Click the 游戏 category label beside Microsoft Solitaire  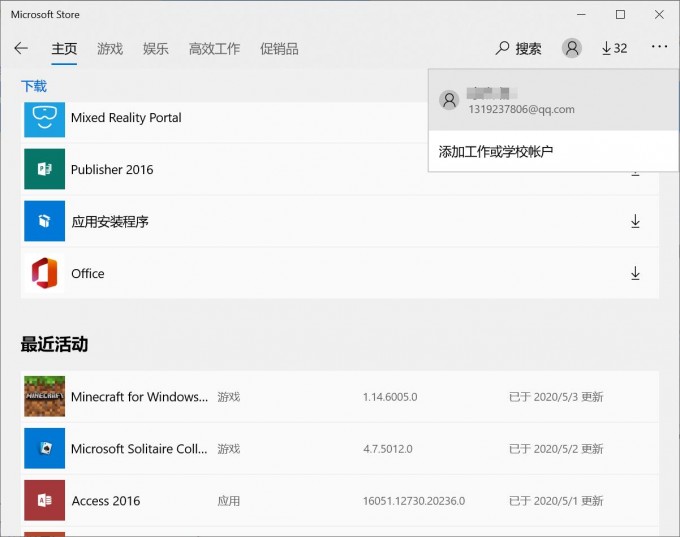tap(229, 449)
